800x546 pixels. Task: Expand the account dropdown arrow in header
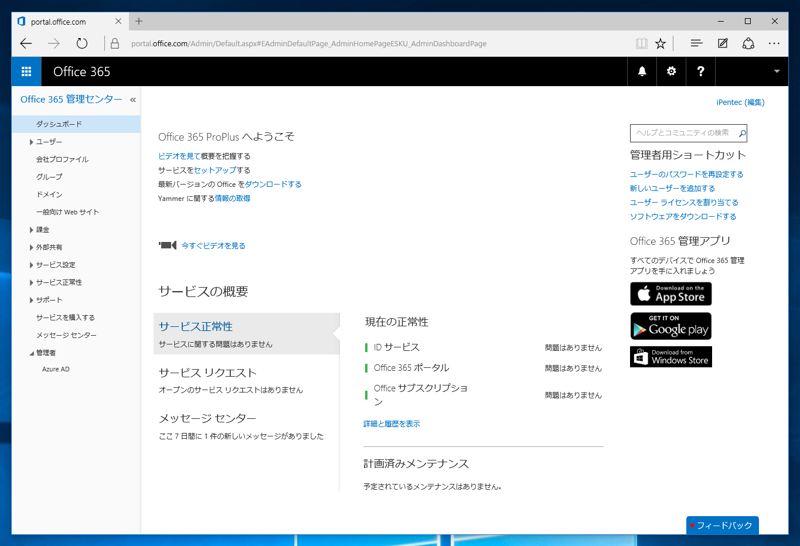(x=777, y=71)
